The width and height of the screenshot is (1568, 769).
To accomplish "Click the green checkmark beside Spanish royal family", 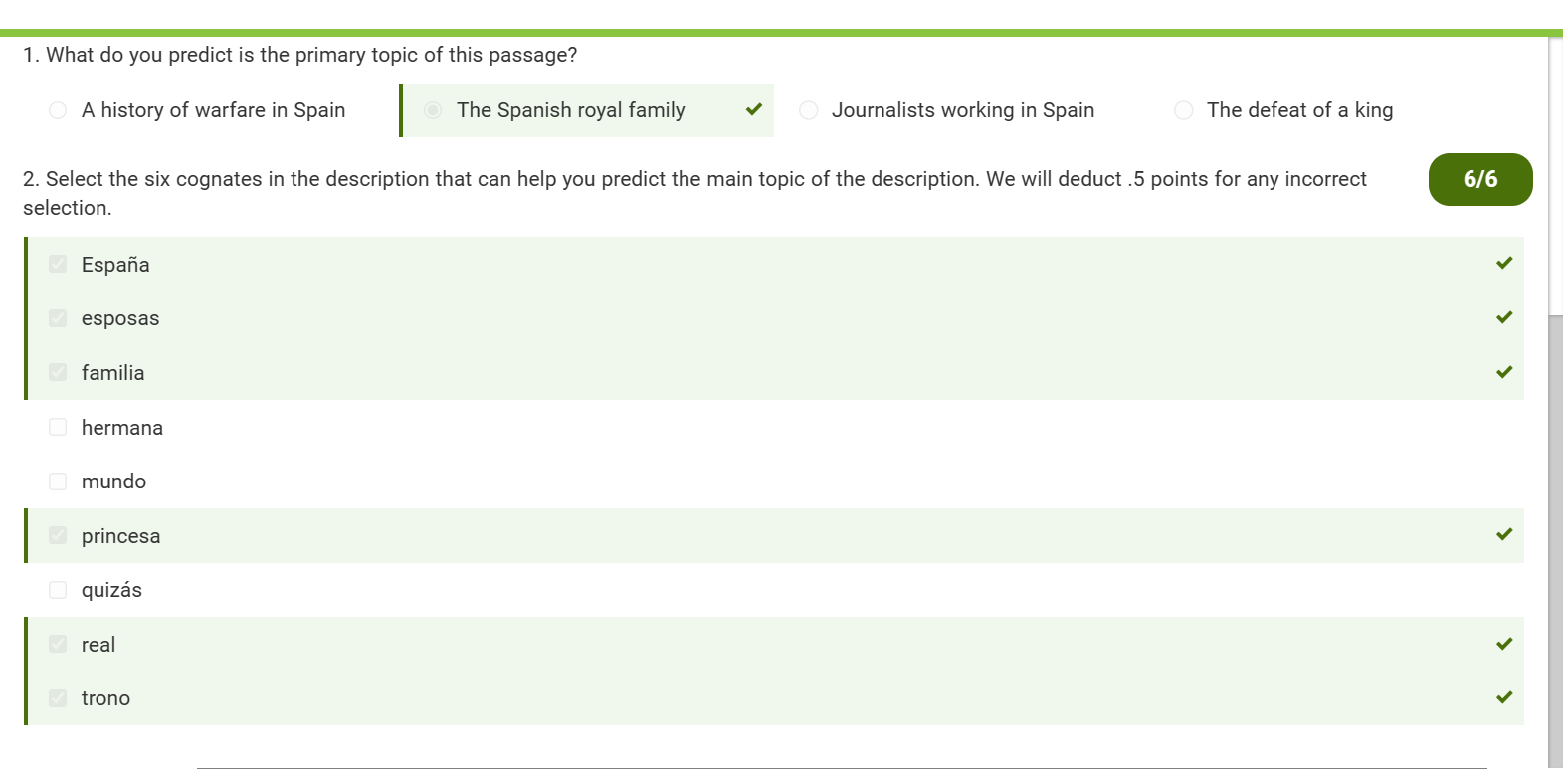I will (x=754, y=109).
